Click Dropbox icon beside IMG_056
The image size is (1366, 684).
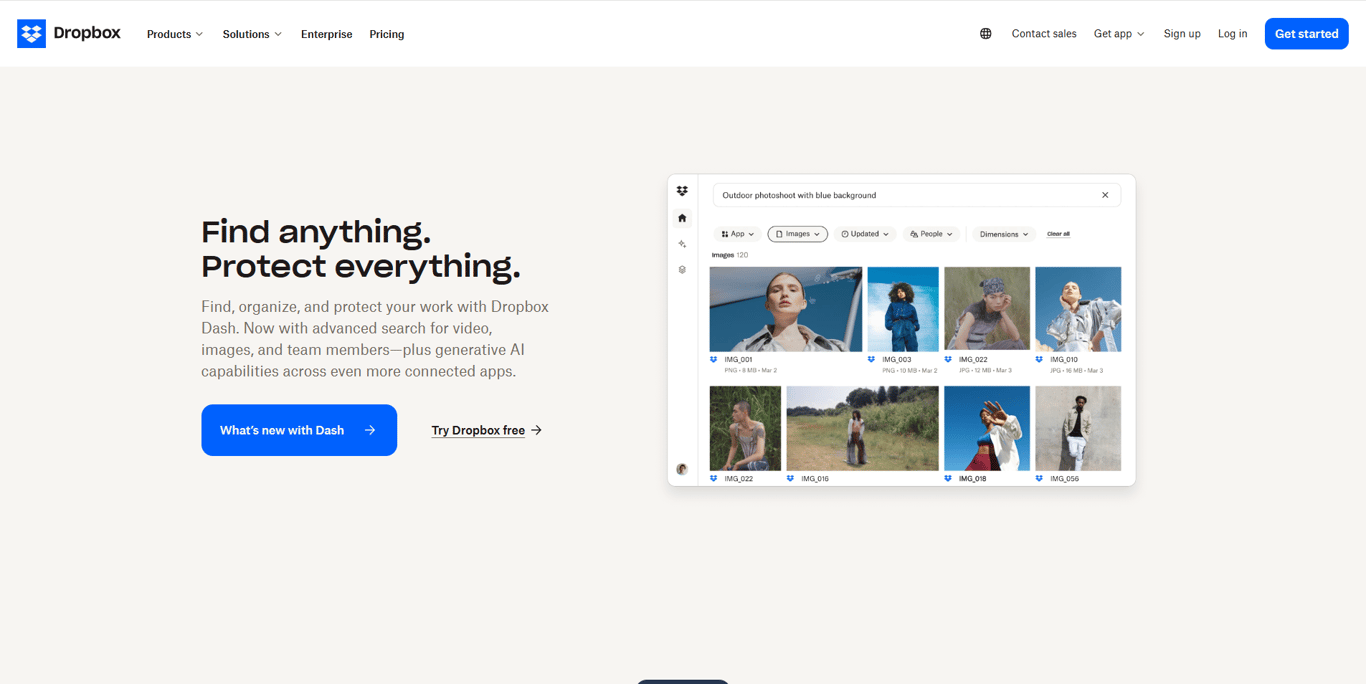click(1040, 479)
